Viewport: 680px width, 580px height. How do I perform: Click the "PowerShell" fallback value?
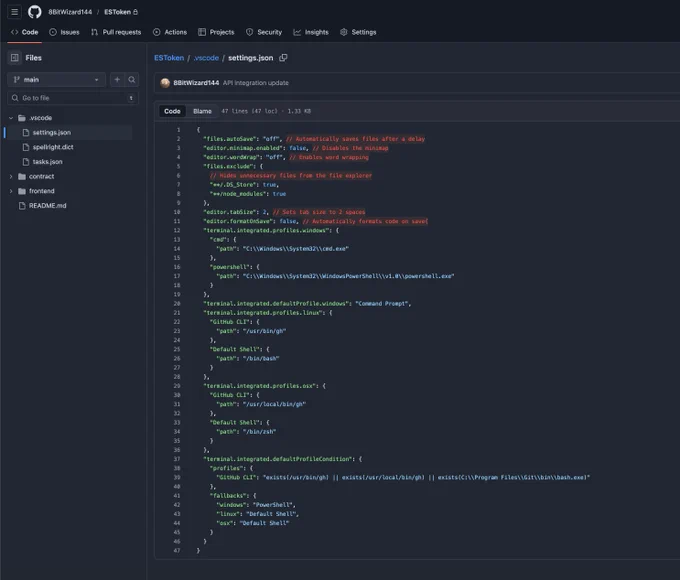pyautogui.click(x=273, y=505)
